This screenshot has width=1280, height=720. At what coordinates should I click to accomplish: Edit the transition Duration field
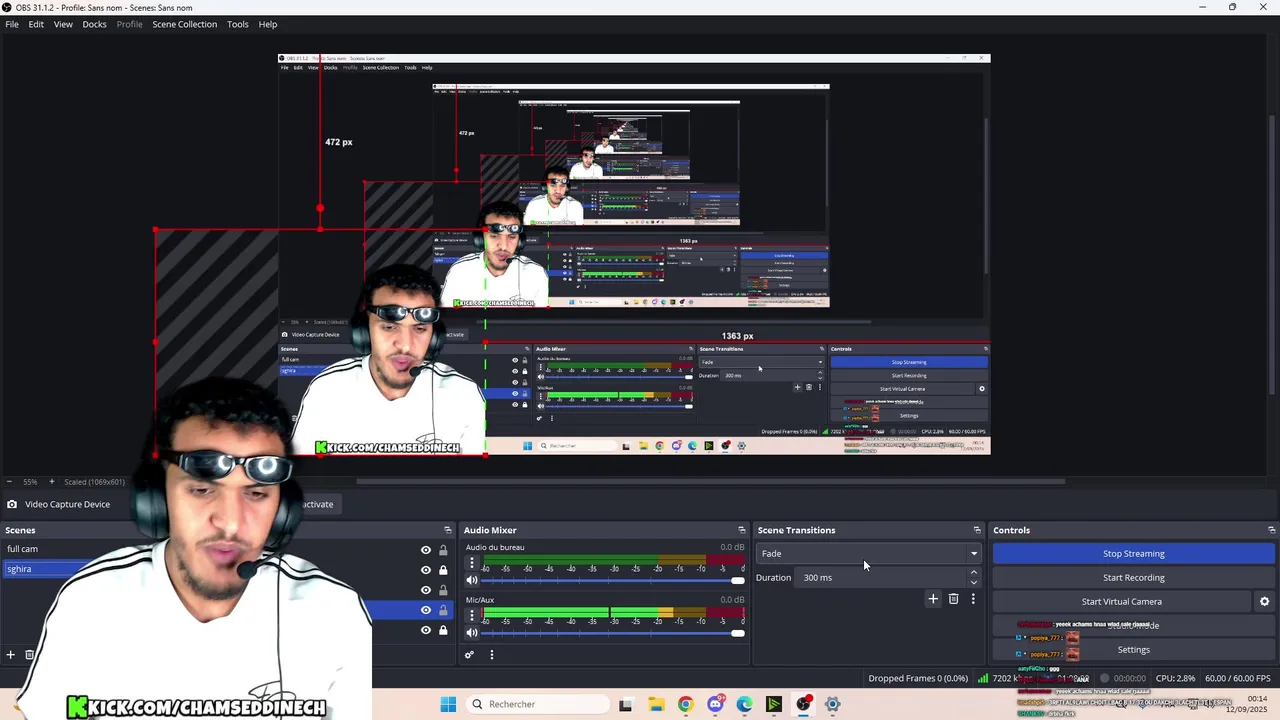(x=882, y=577)
